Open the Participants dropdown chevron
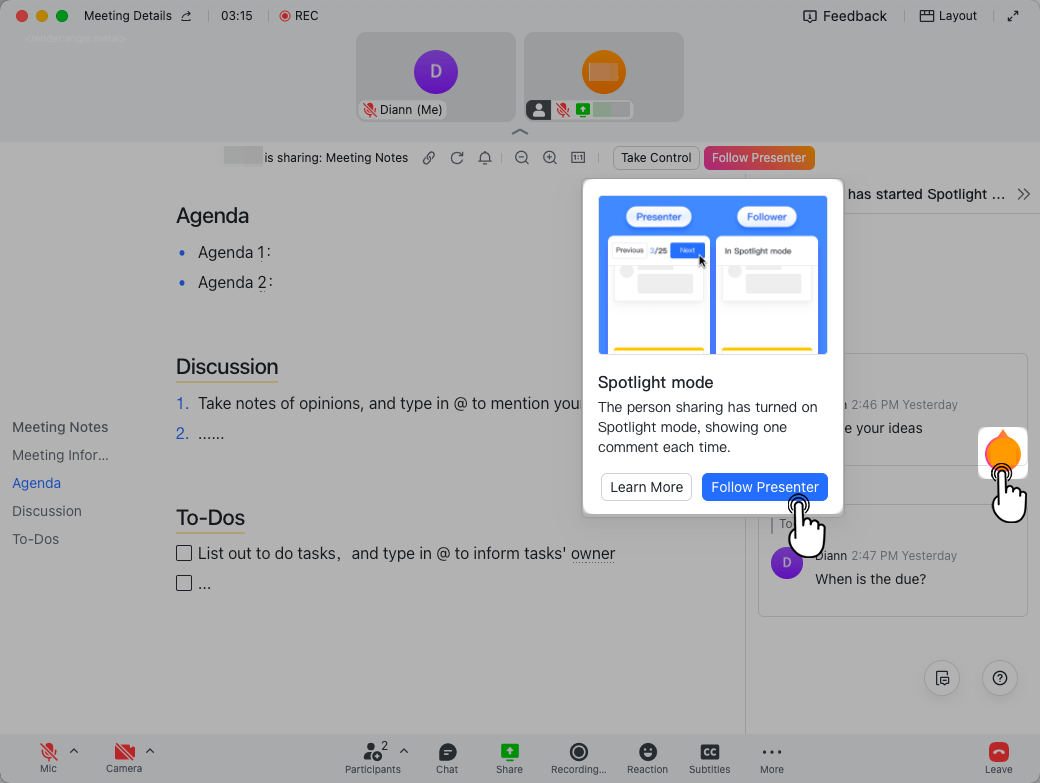Viewport: 1040px width, 783px height. [404, 750]
